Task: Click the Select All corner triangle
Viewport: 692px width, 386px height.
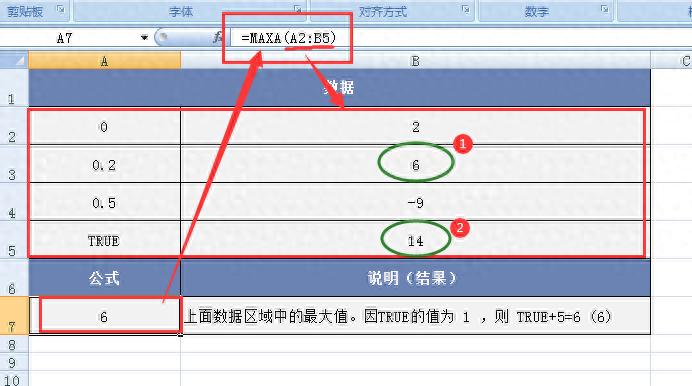Action: point(15,60)
